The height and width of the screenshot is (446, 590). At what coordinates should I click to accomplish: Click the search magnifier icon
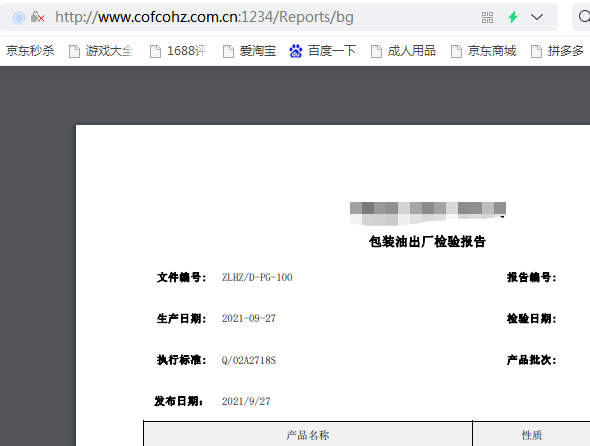[x=584, y=17]
